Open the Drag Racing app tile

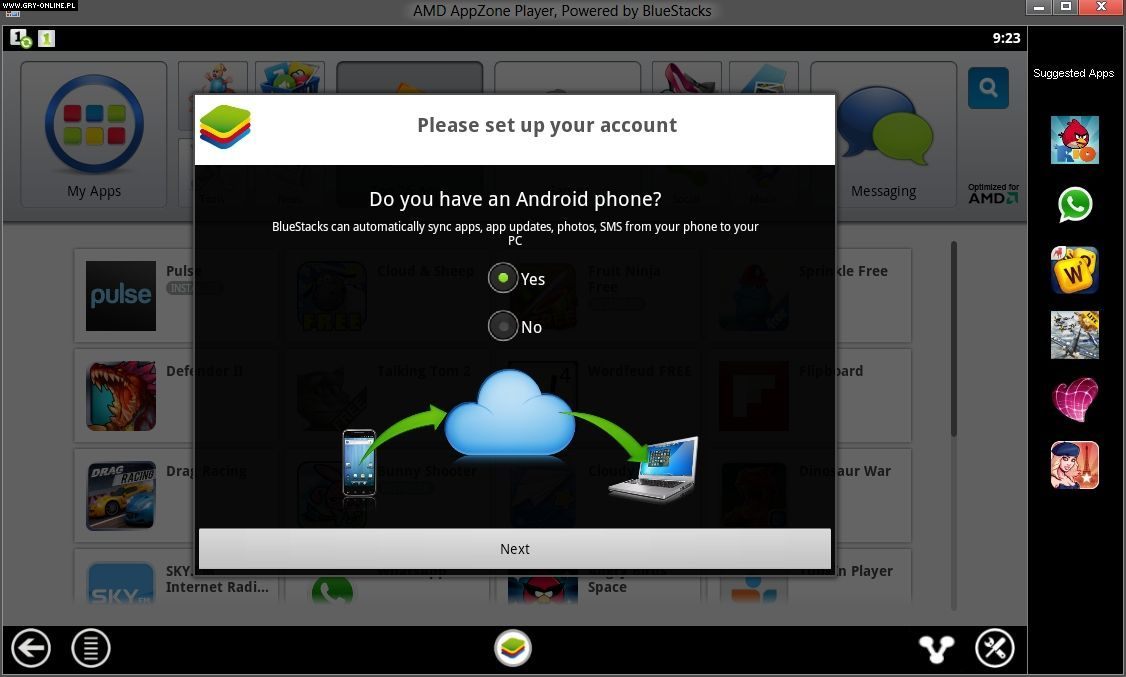121,495
